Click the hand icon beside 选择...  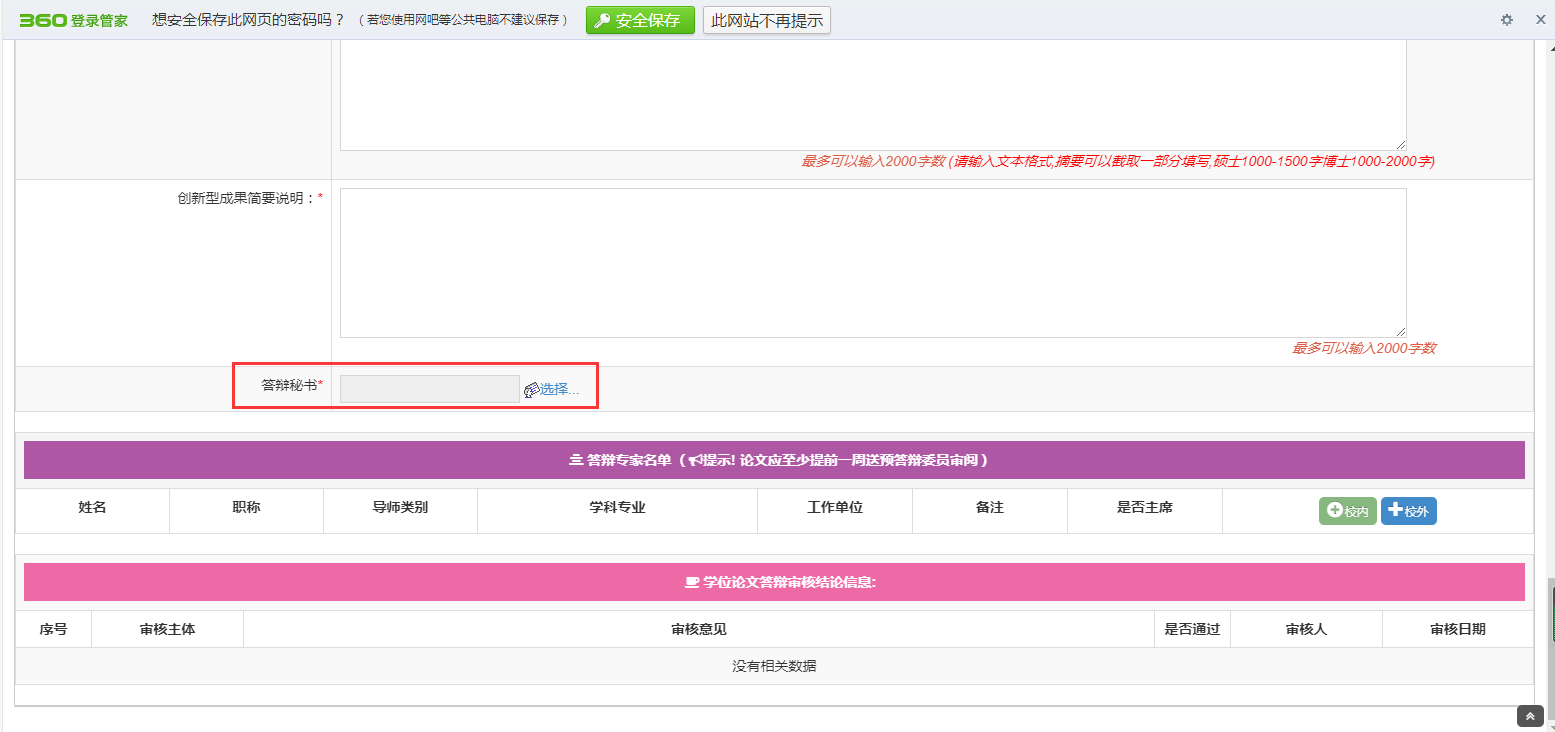[x=531, y=390]
